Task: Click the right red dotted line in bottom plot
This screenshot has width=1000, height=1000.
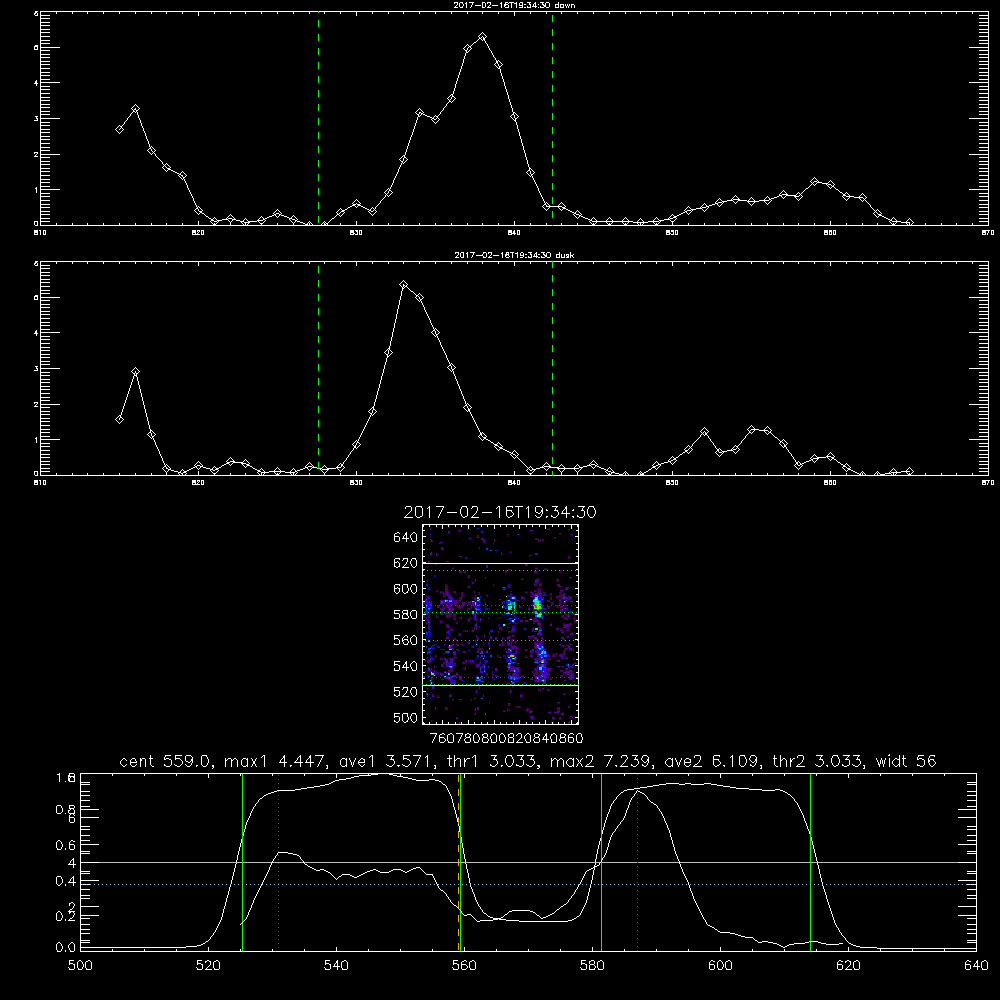Action: pos(637,862)
